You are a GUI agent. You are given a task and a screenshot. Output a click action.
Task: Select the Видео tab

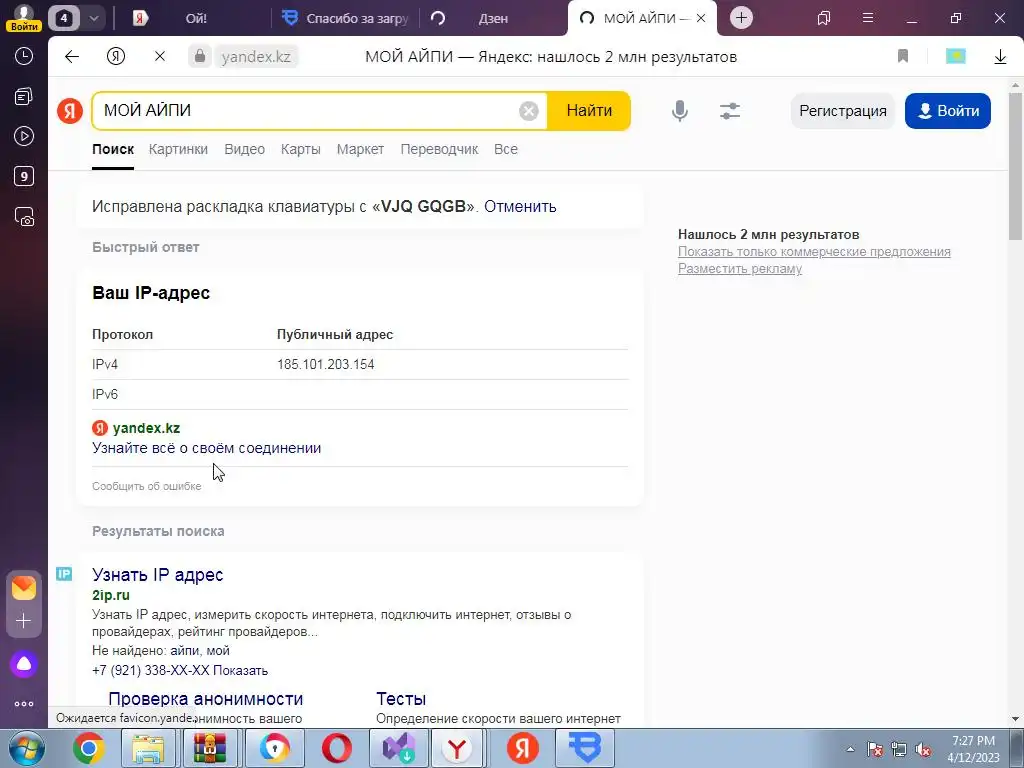point(244,150)
